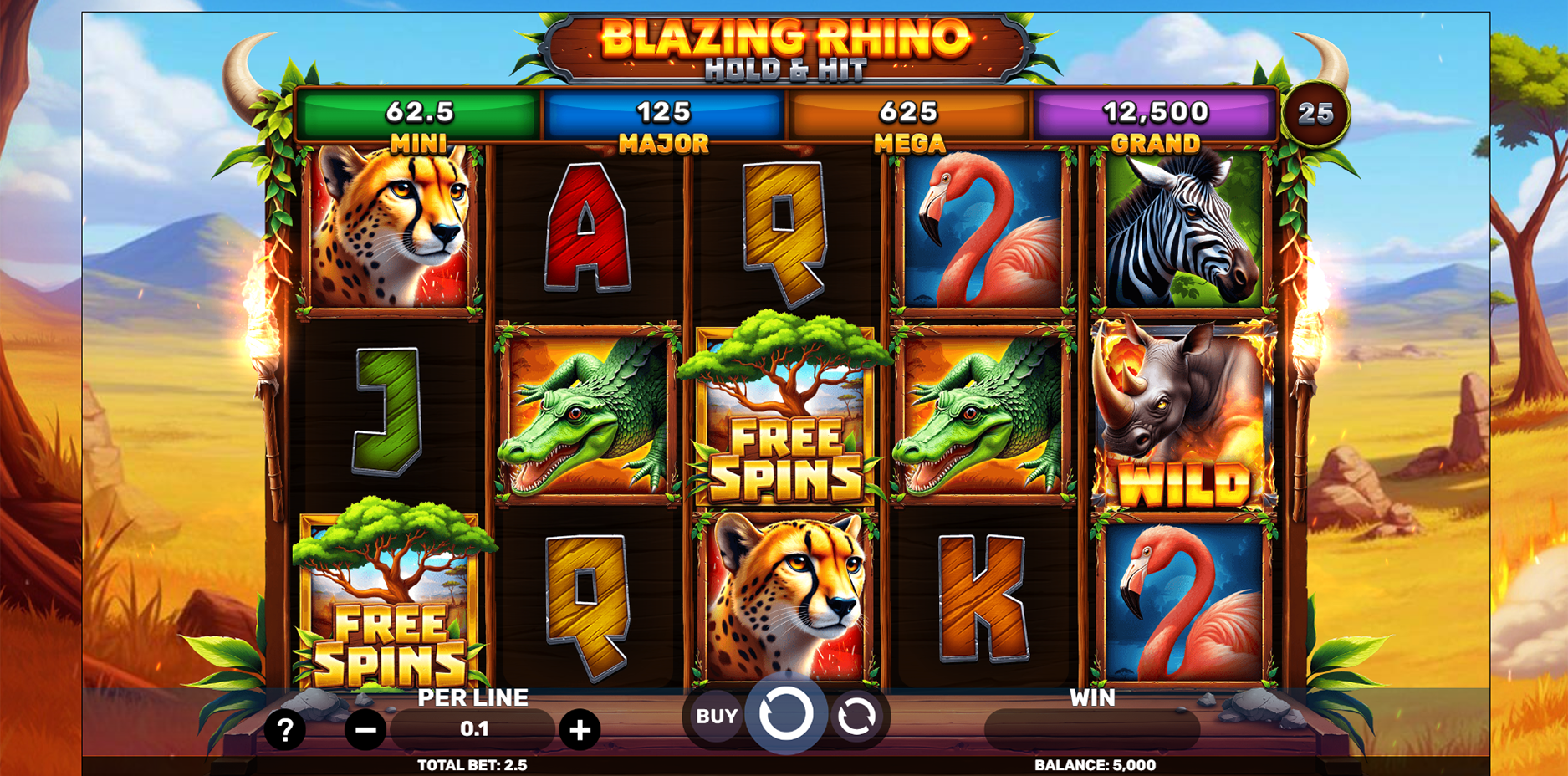The image size is (1568, 776).
Task: Click the orange K card symbol
Action: (983, 598)
